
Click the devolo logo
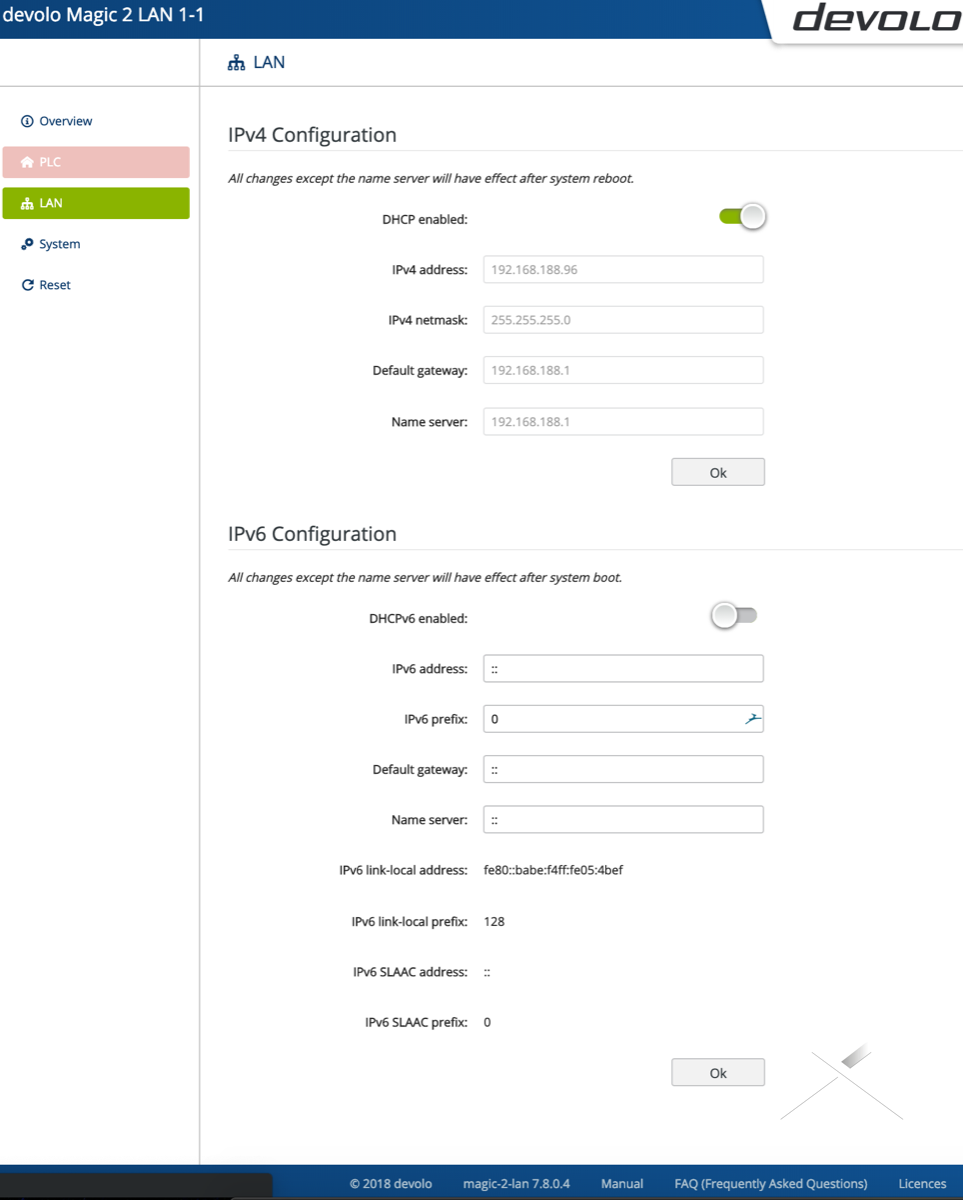pos(876,19)
